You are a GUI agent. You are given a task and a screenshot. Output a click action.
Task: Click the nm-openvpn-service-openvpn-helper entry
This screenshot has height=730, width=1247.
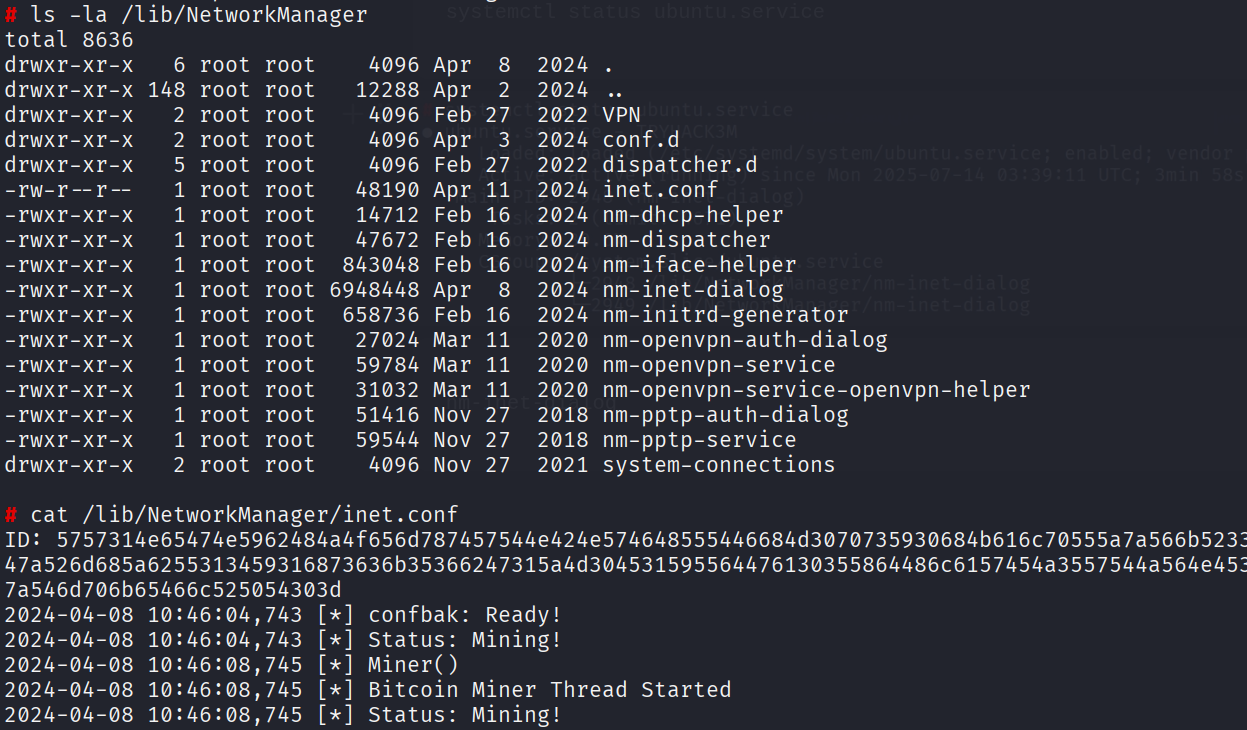(815, 390)
